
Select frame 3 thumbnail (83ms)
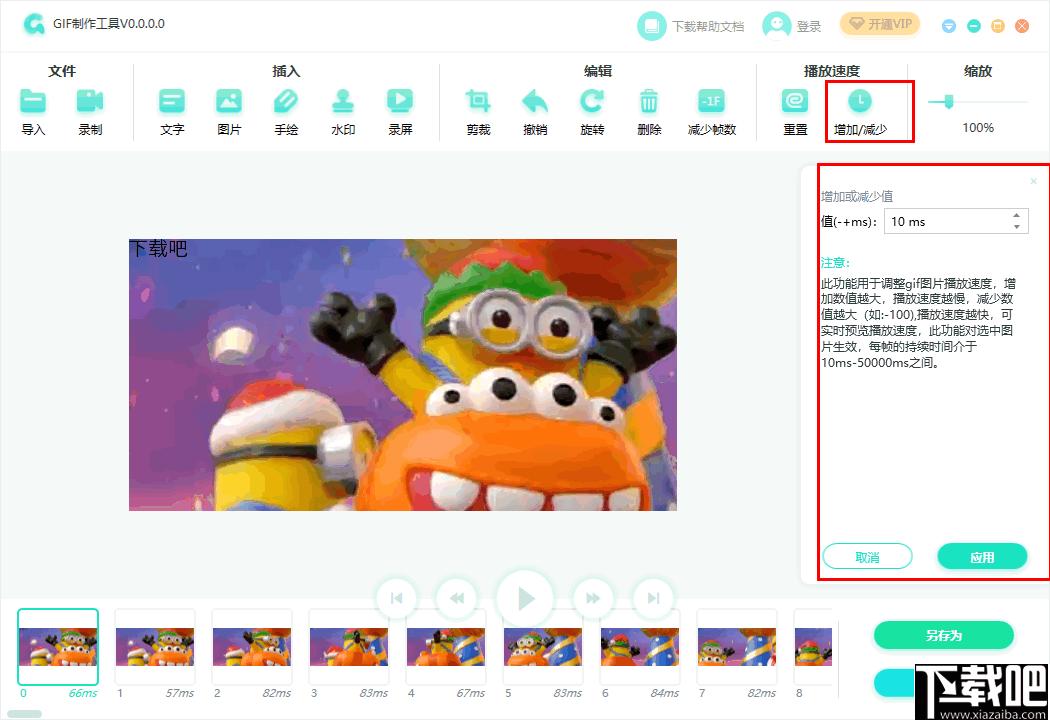tap(349, 646)
